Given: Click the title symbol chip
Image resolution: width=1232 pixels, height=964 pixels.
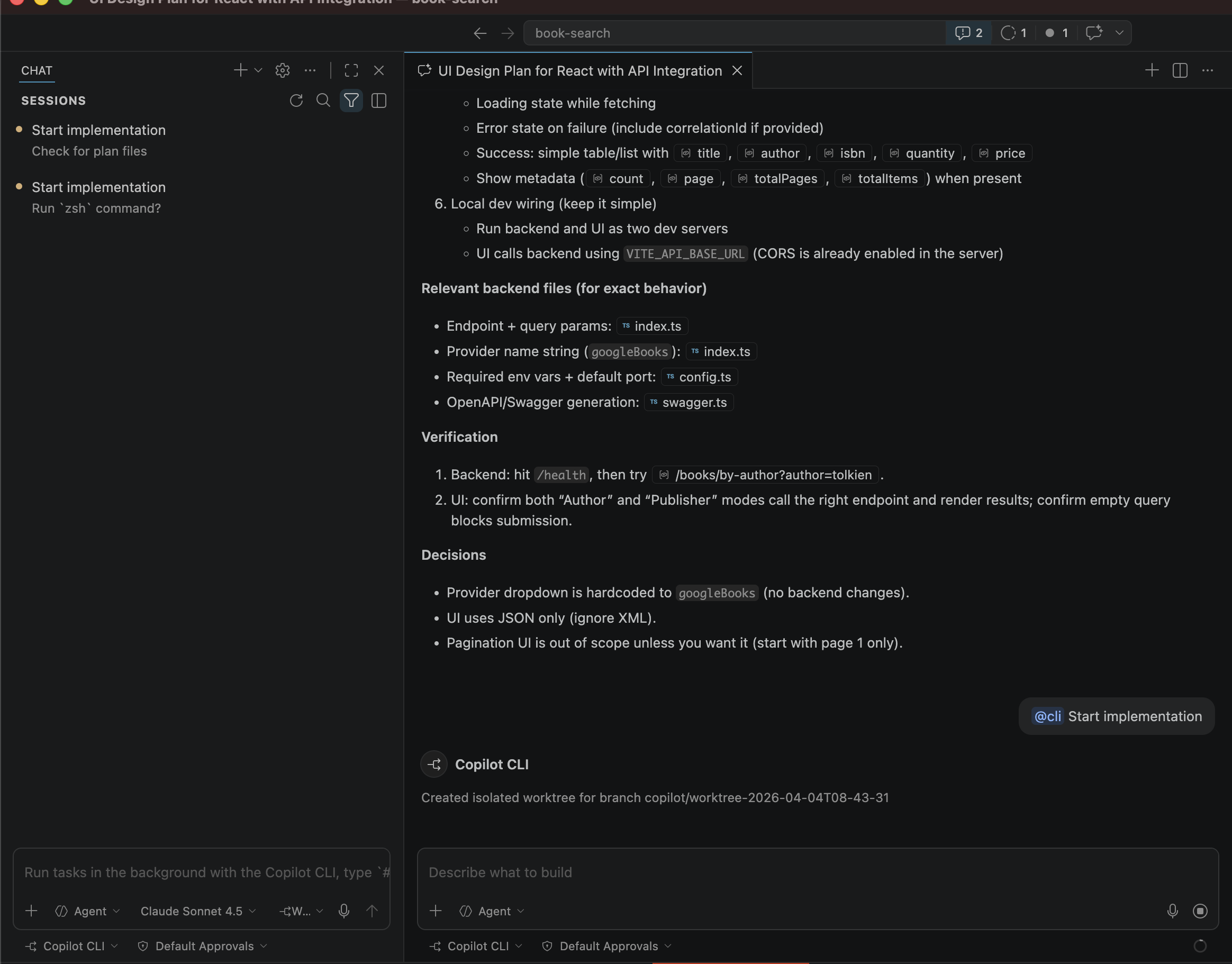Looking at the screenshot, I should click(700, 153).
